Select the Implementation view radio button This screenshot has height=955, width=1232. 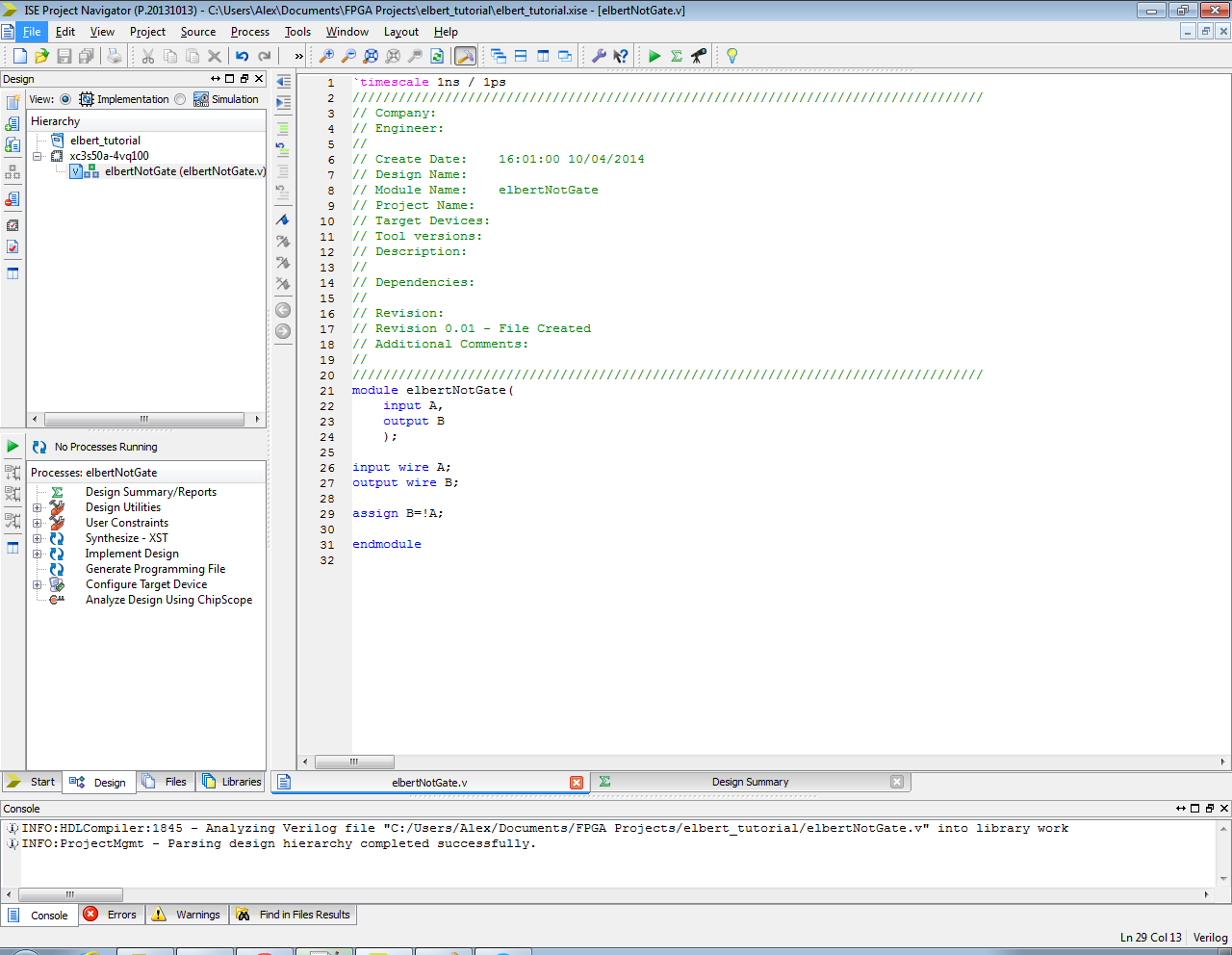tap(65, 99)
